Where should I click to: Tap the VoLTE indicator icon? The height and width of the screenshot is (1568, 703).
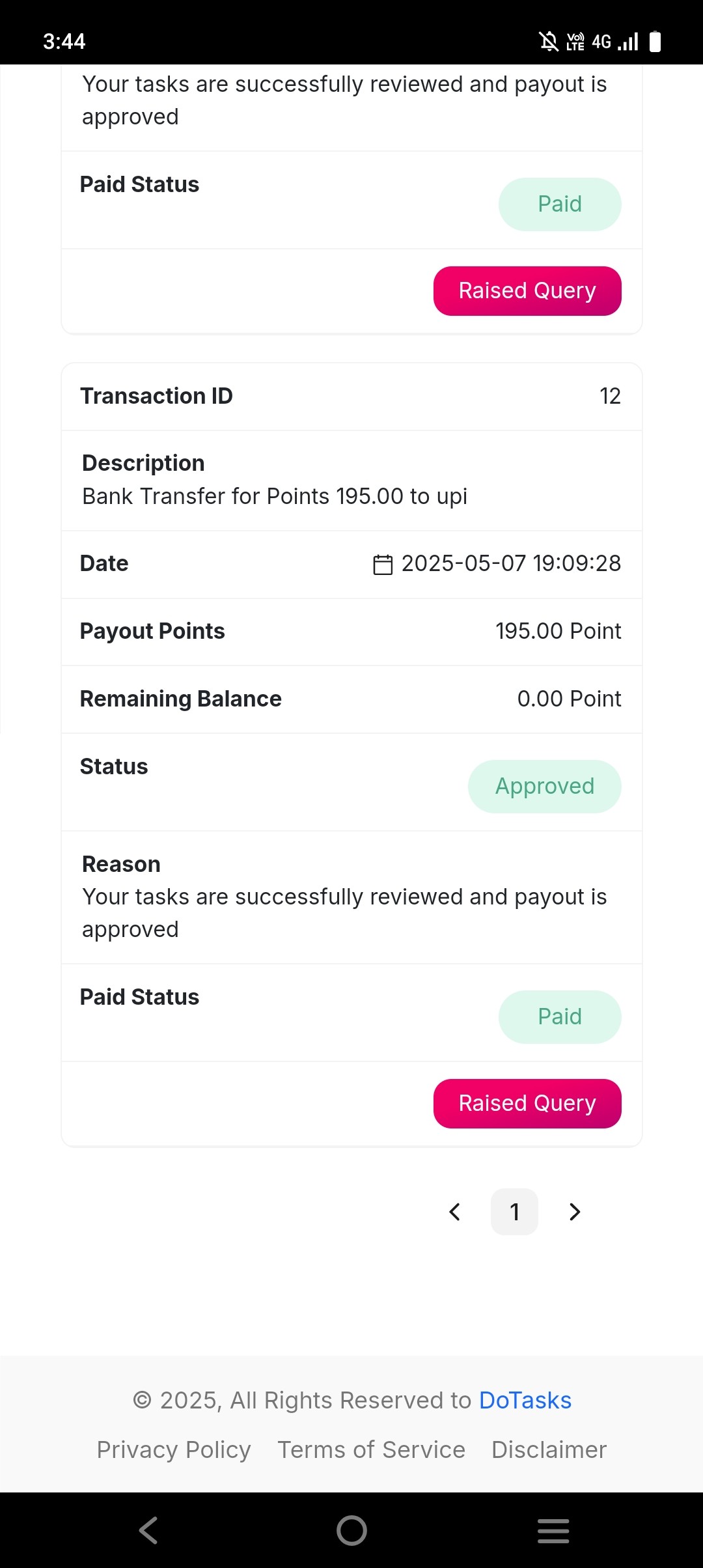coord(575,42)
